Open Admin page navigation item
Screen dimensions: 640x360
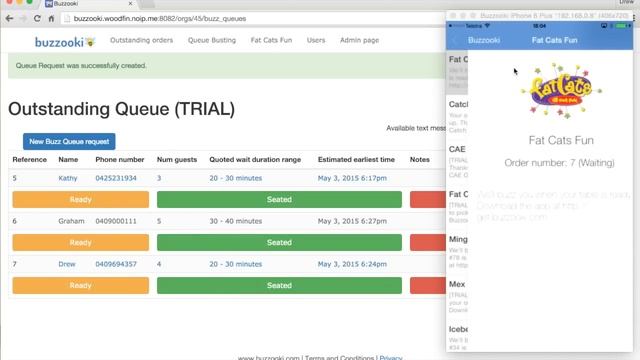(360, 40)
